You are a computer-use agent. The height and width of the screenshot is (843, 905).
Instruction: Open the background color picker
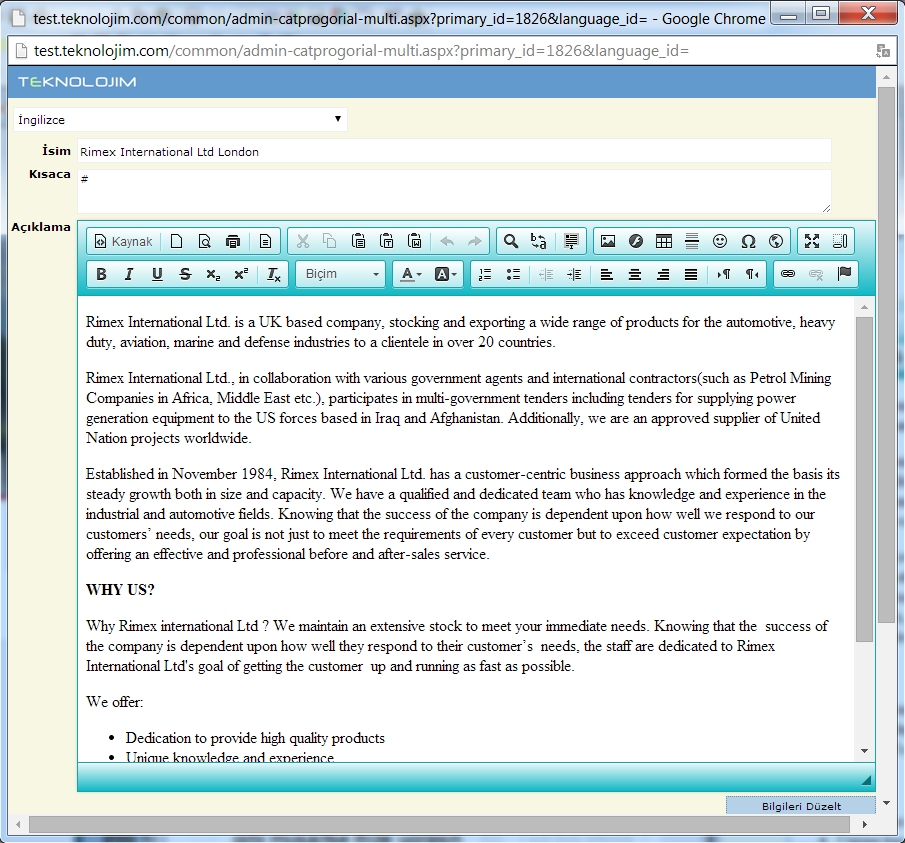(445, 274)
